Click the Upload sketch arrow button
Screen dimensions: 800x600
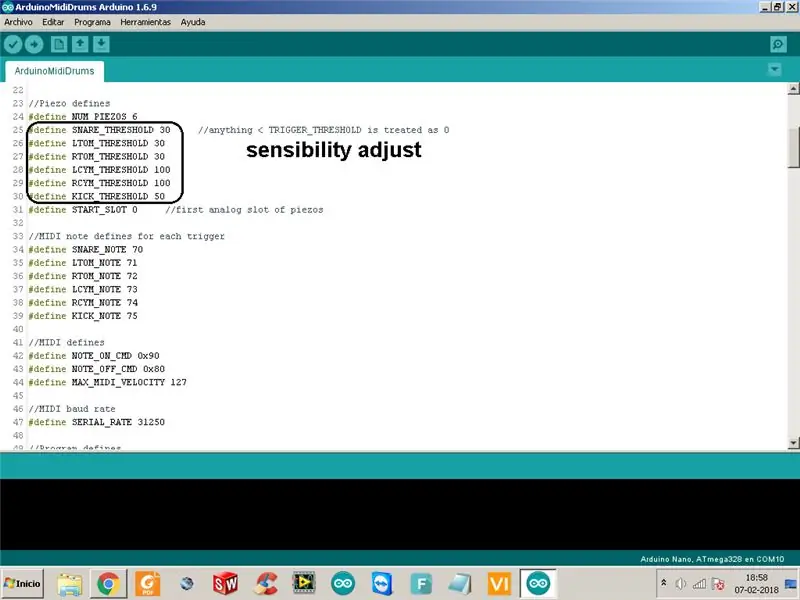pyautogui.click(x=34, y=45)
